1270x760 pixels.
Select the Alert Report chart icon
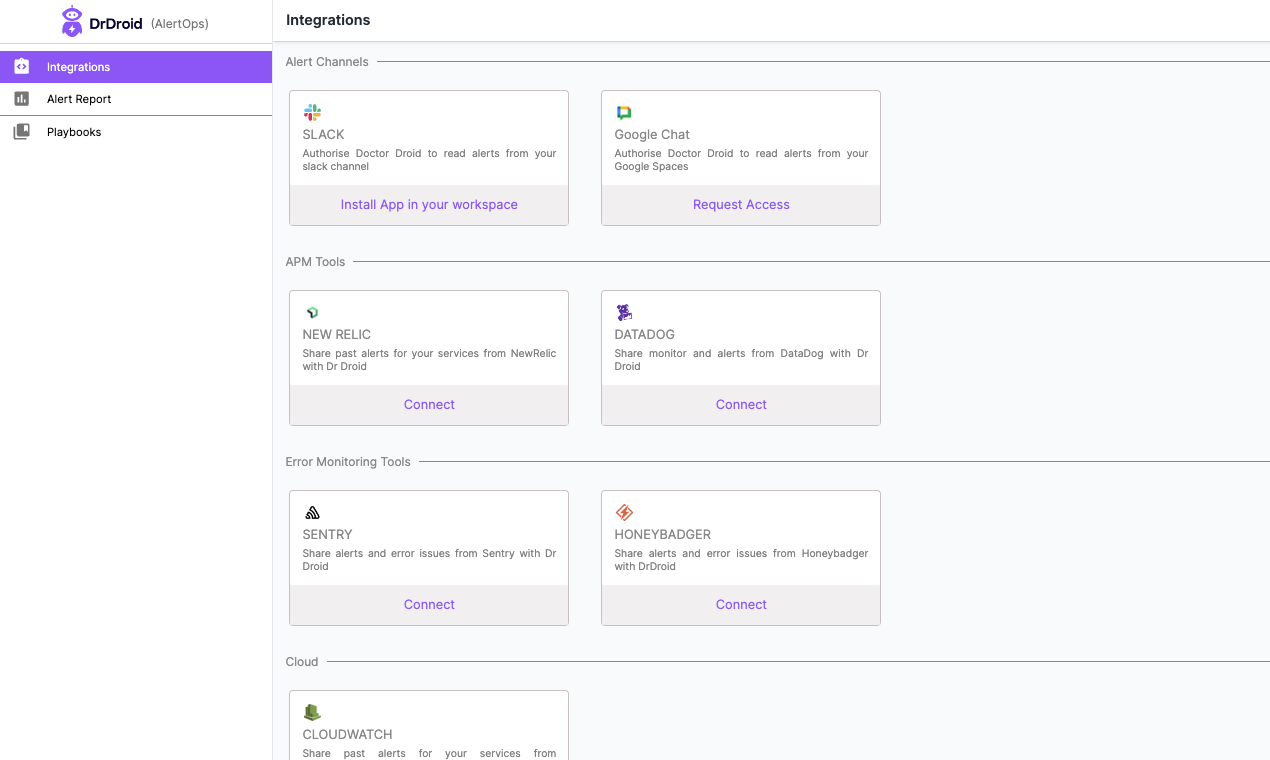[22, 99]
